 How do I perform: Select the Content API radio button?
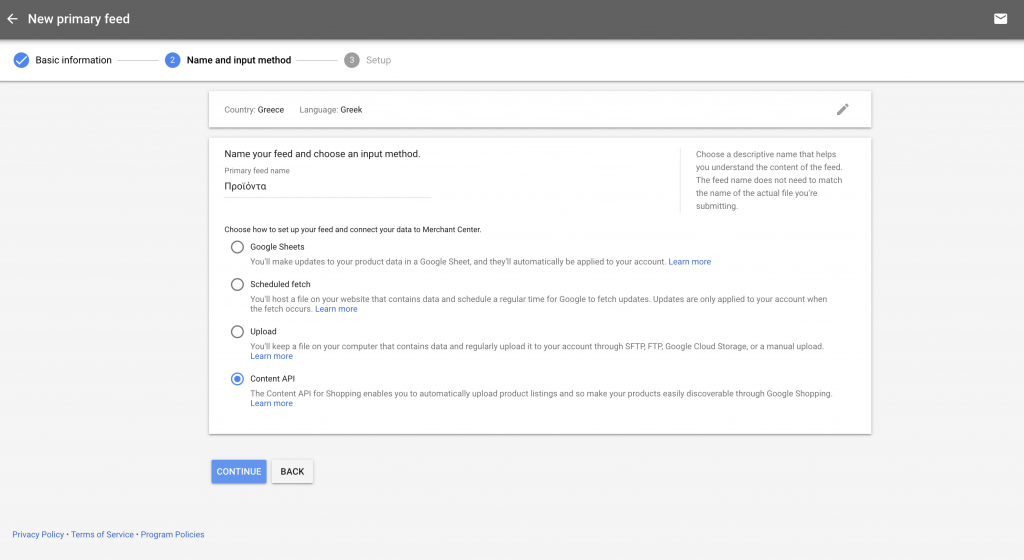pyautogui.click(x=237, y=379)
